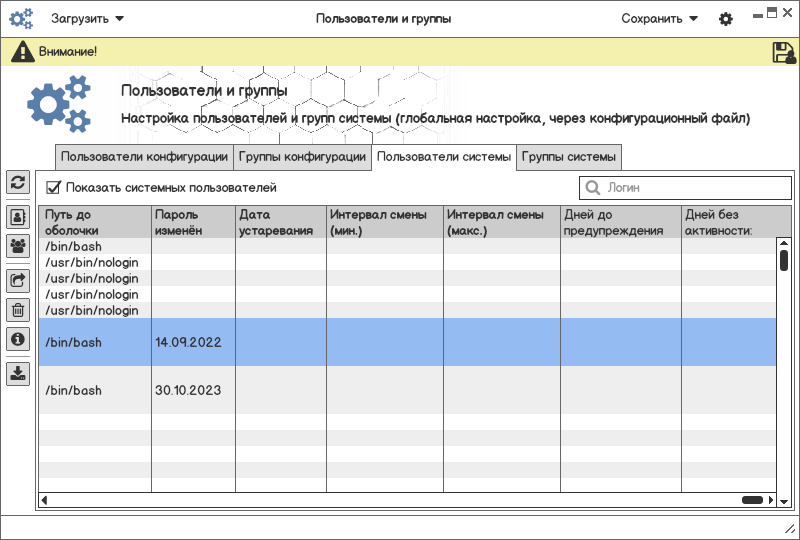The image size is (800, 540).
Task: Click the info icon in left sidebar
Action: click(x=18, y=339)
